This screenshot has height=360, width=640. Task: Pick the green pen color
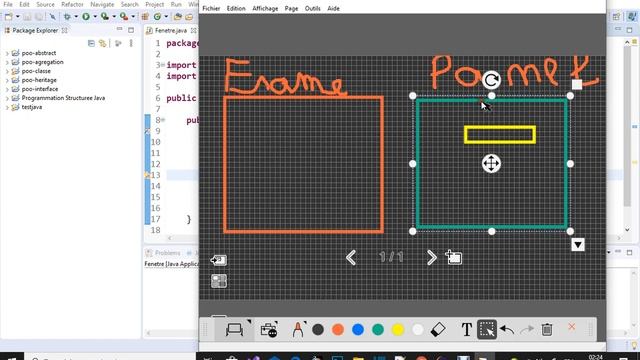pyautogui.click(x=378, y=329)
